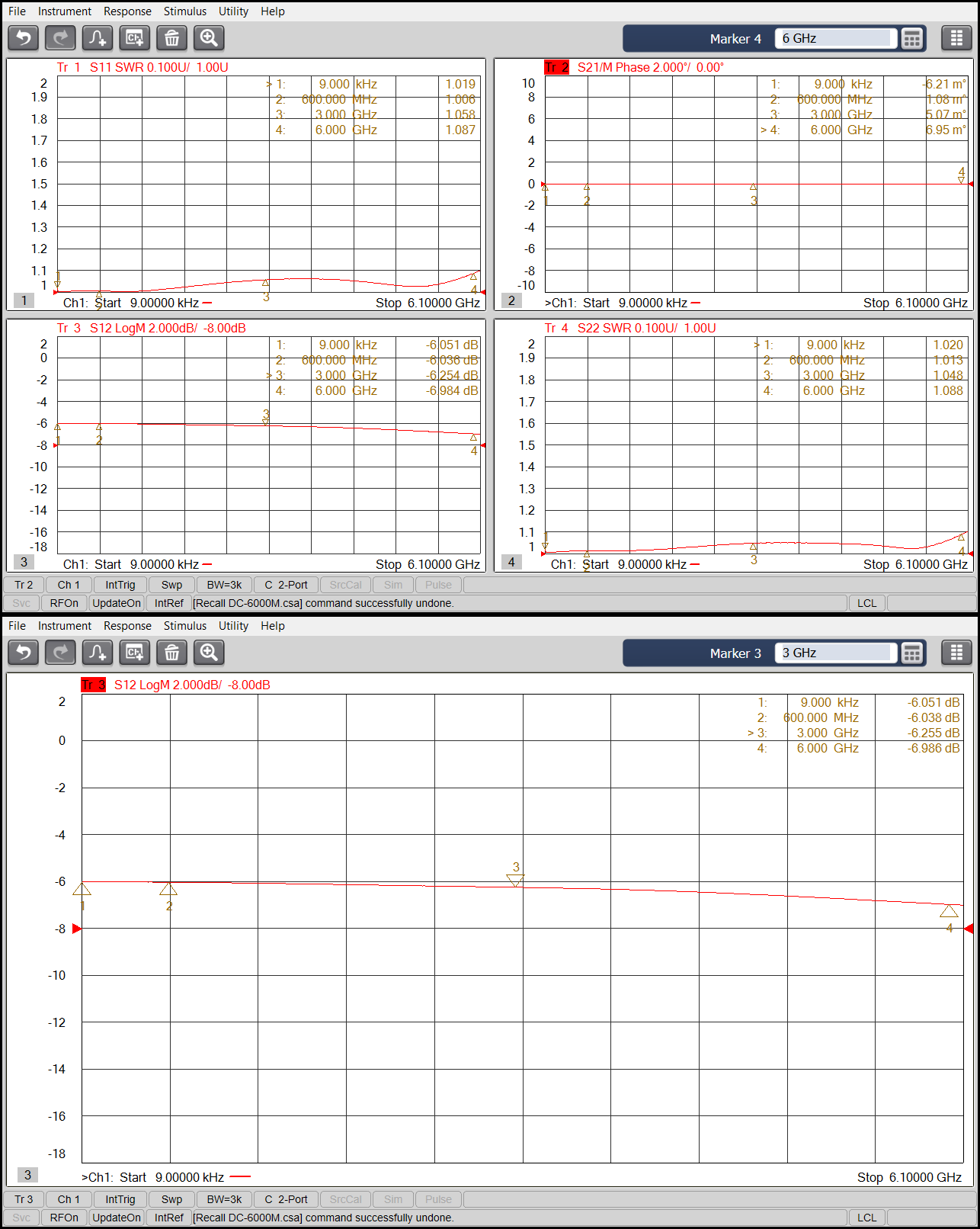The image size is (980, 1229).
Task: Open Utility menu in the single-trace window
Action: click(x=233, y=626)
